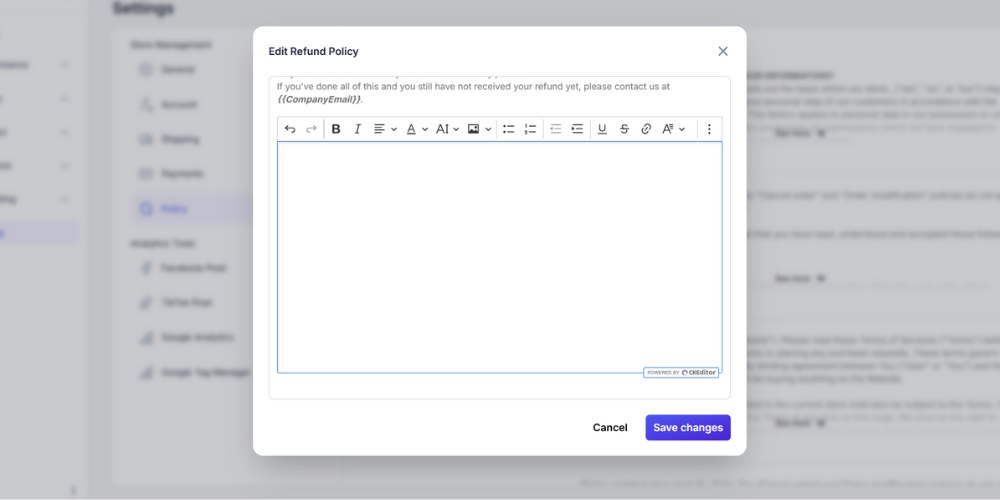
Task: Expand the image insert options arrow
Action: [x=489, y=129]
